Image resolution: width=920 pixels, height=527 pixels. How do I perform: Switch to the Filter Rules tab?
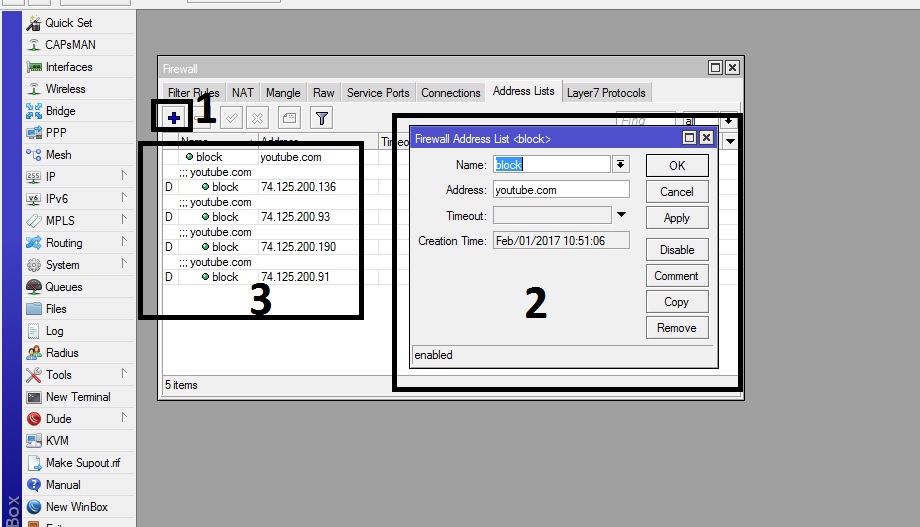(x=193, y=93)
